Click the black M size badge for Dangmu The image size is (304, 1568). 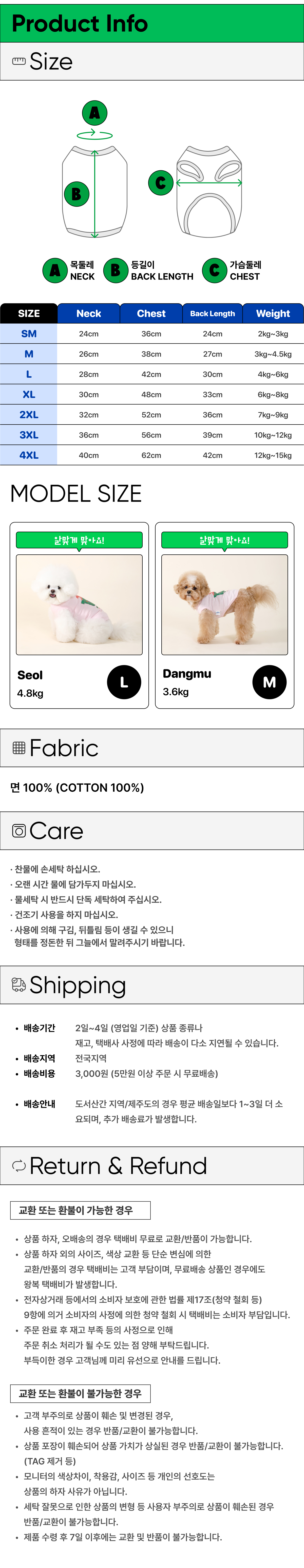pyautogui.click(x=269, y=682)
